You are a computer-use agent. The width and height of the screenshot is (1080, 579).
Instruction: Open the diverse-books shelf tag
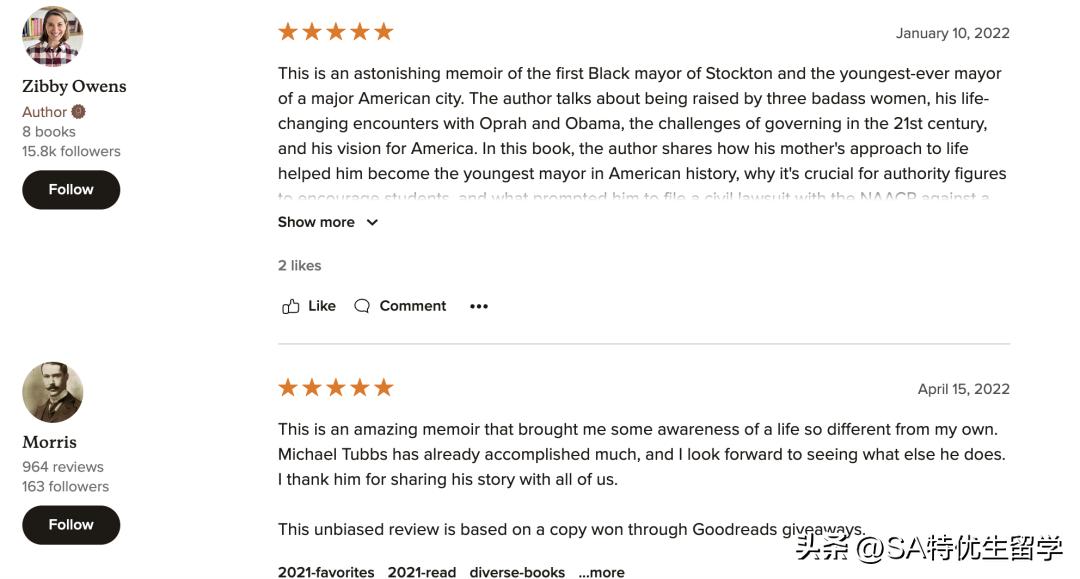point(517,572)
